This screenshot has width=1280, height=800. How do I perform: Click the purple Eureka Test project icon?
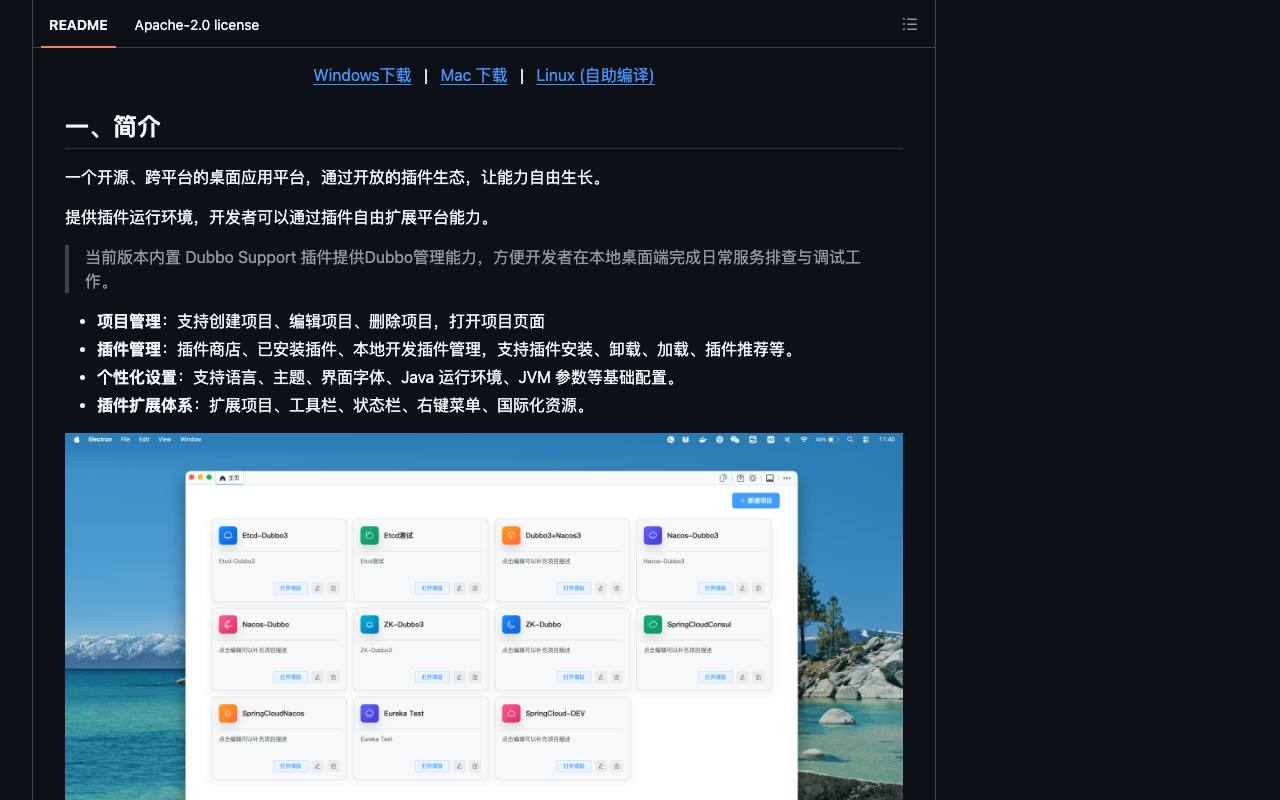click(x=370, y=713)
